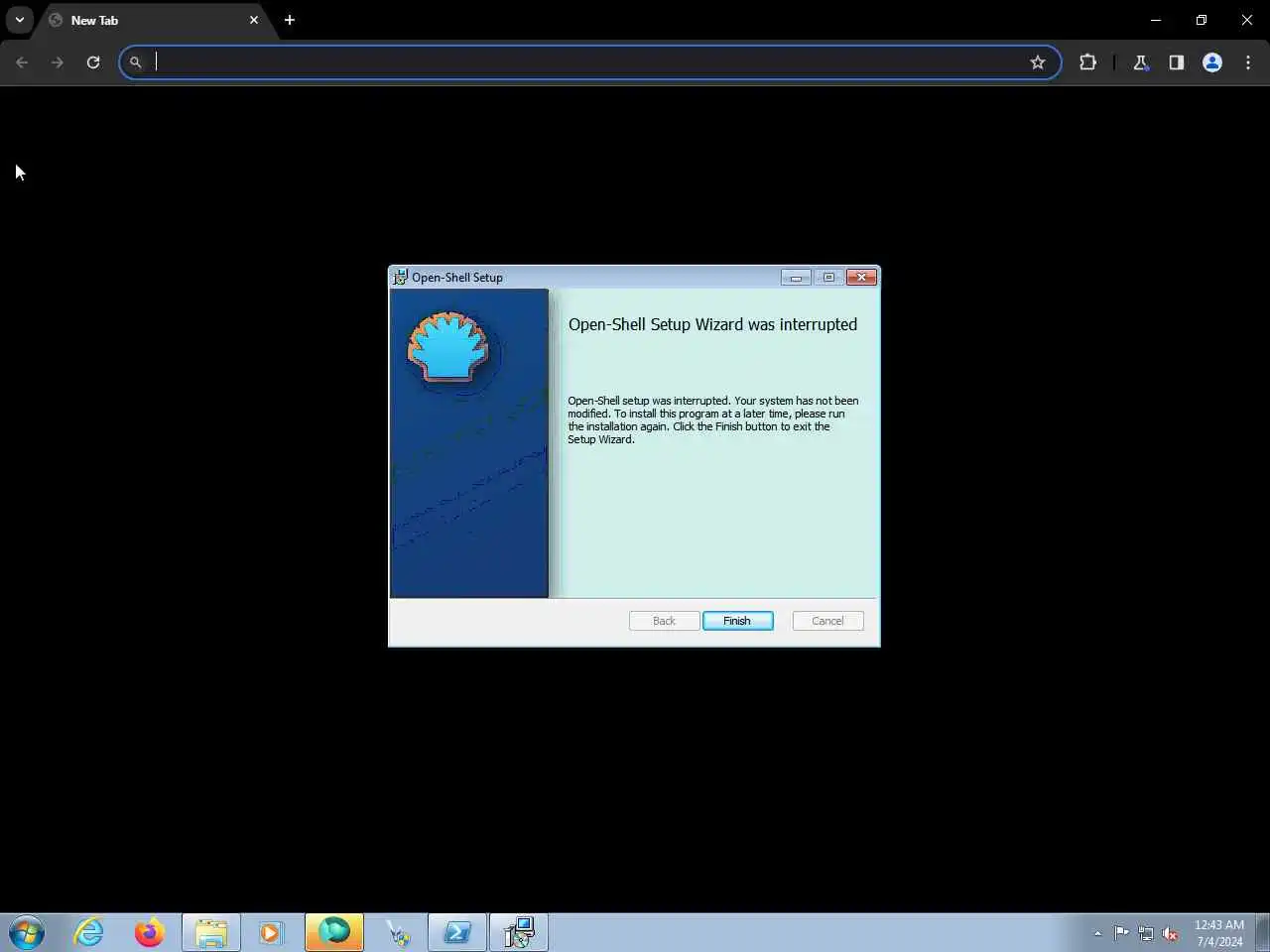Launch Firefox from the taskbar
Viewport: 1270px width, 952px height.
point(150,933)
